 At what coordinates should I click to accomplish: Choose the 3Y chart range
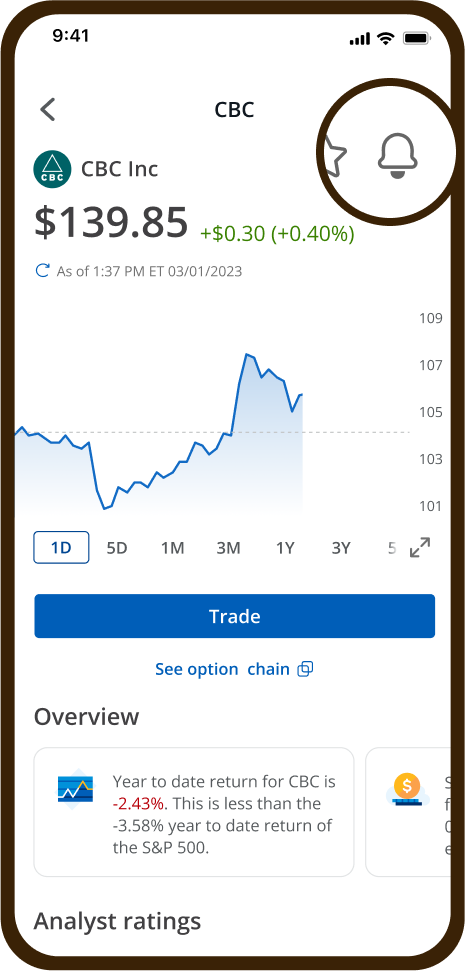341,547
